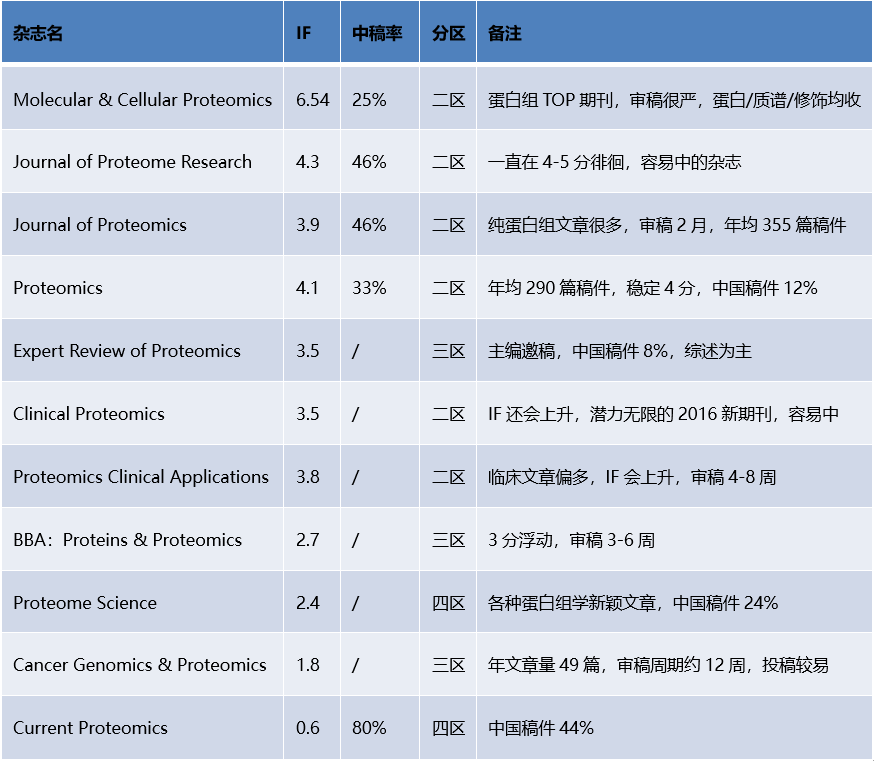Click note 3 分浮动，审稿 3-6 周
874x761 pixels.
click(x=571, y=540)
